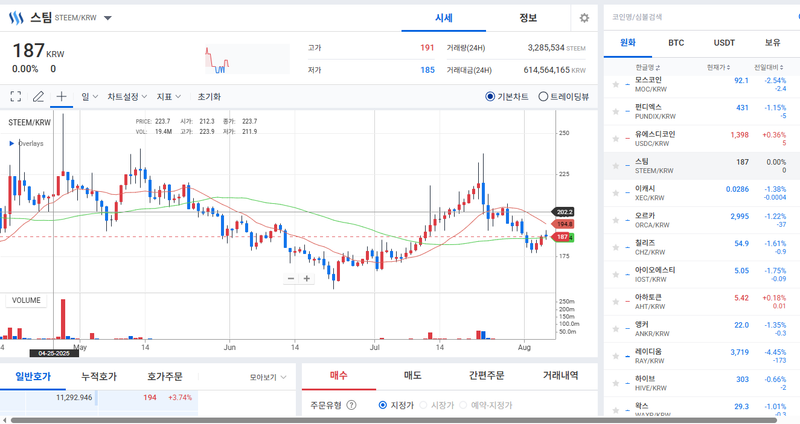Open the 누적호가 order book tab
Screen dimensions: 800x424
pyautogui.click(x=98, y=377)
